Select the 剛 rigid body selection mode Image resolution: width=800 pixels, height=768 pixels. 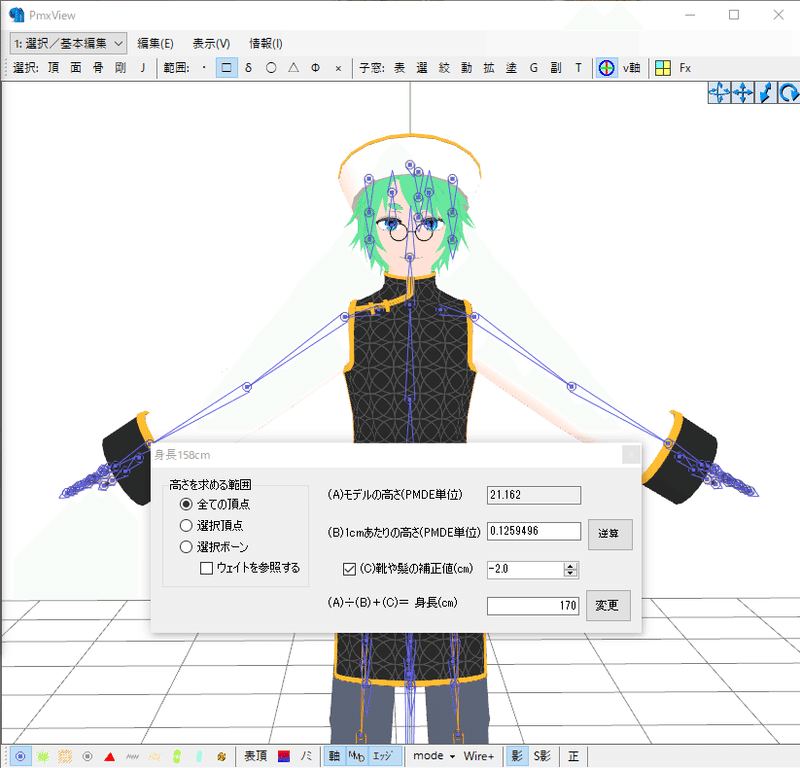pyautogui.click(x=120, y=68)
